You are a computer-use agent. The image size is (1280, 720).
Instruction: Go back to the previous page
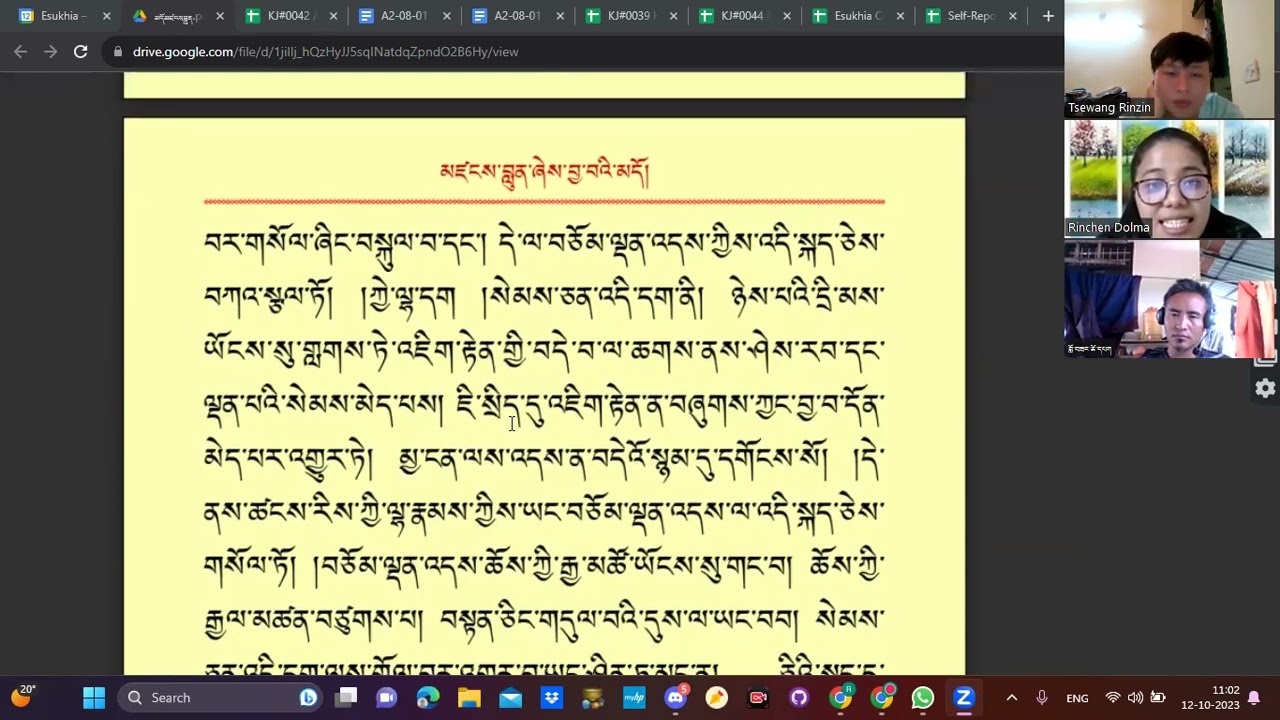(x=20, y=51)
